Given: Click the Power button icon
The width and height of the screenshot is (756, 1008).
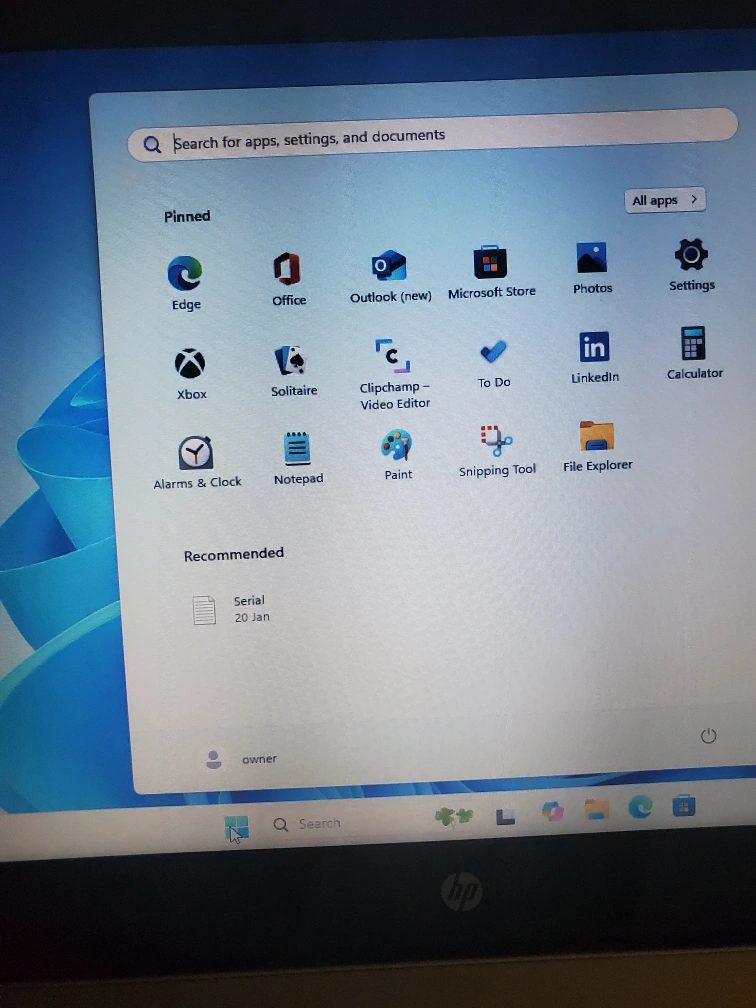Looking at the screenshot, I should [708, 736].
